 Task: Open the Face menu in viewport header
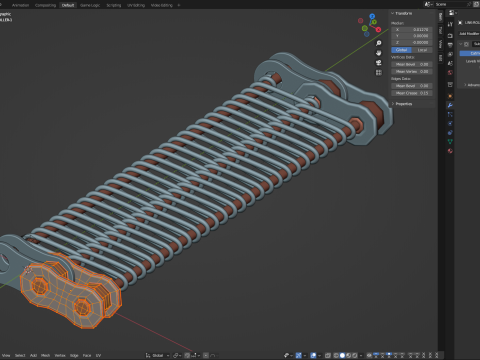(87, 355)
